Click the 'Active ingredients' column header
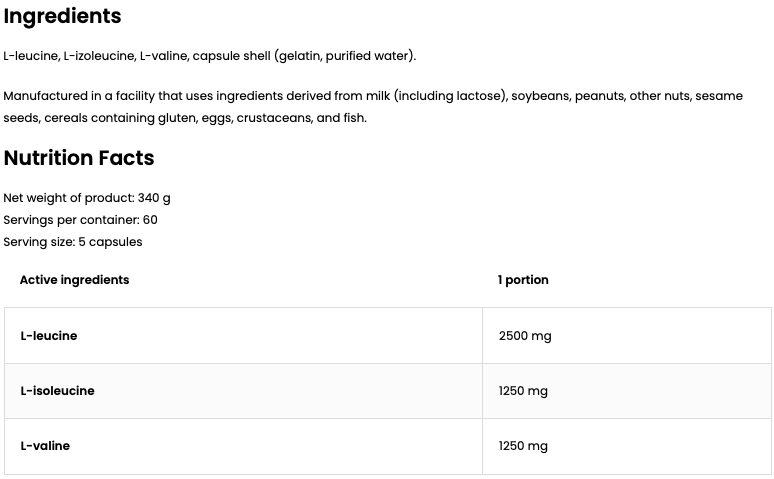This screenshot has height=479, width=774. coord(74,280)
